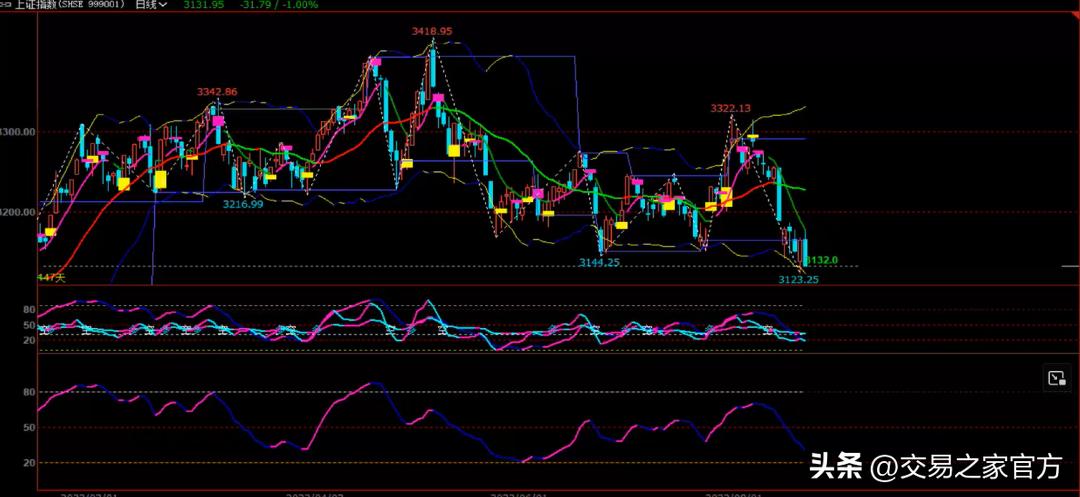Click the 447天 label
Screen dimensions: 1080x497
click(51, 277)
